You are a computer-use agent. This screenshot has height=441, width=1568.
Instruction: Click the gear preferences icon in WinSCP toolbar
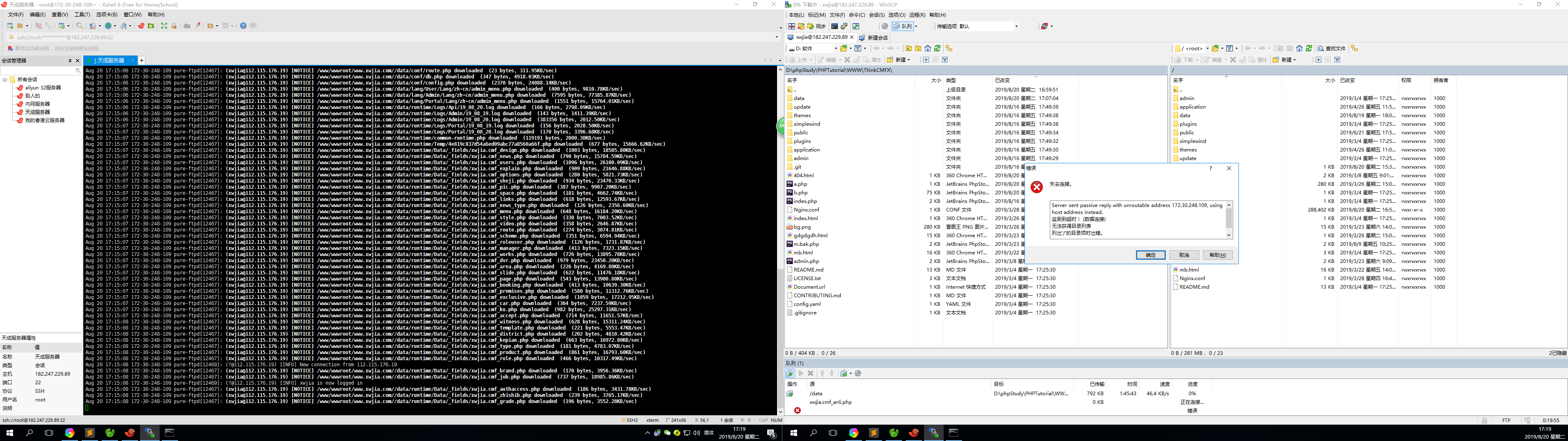coord(885,26)
